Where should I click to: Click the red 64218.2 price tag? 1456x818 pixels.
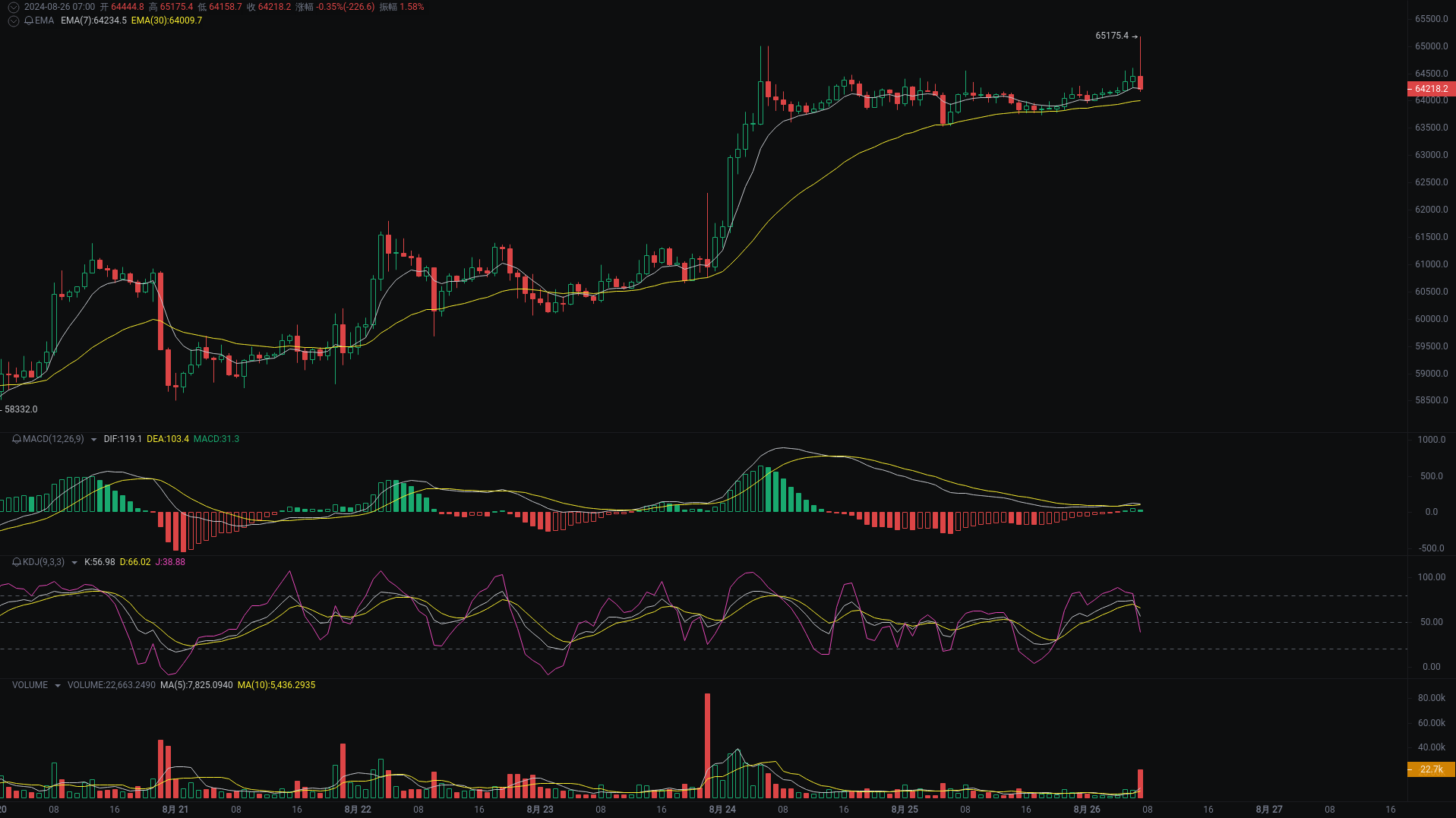click(x=1431, y=88)
